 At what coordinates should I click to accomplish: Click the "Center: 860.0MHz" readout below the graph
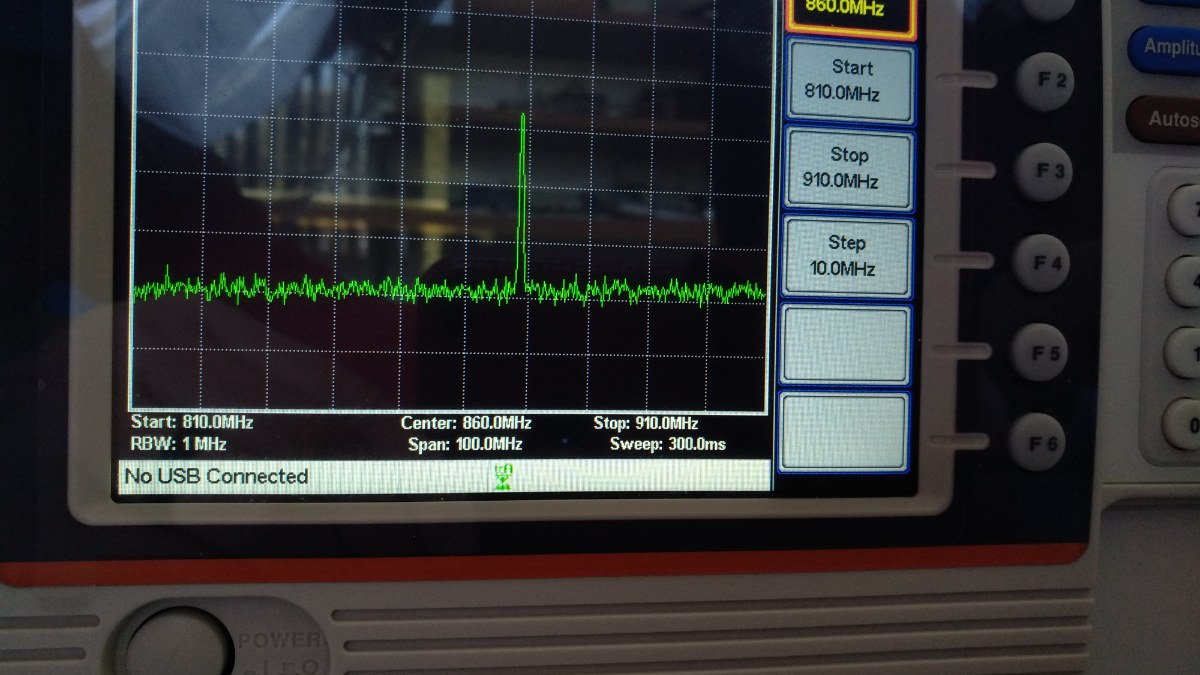tap(466, 423)
